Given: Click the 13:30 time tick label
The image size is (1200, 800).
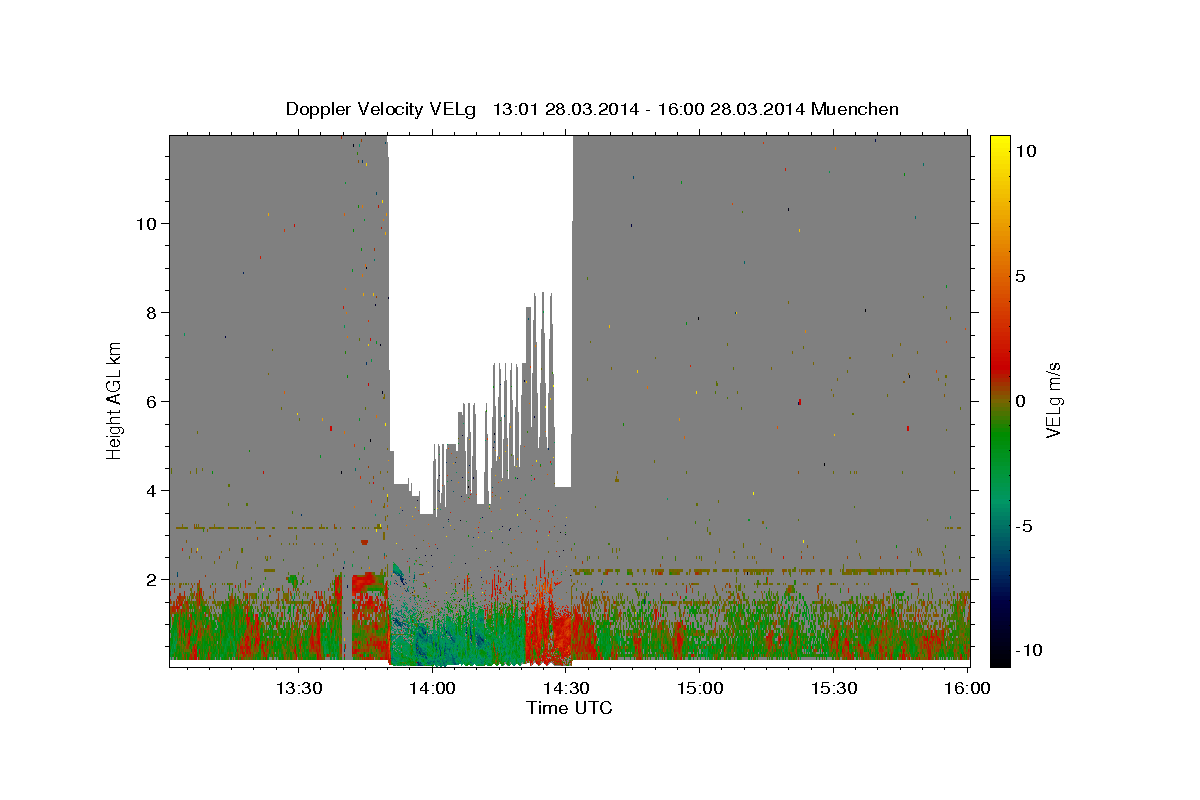Looking at the screenshot, I should (299, 689).
